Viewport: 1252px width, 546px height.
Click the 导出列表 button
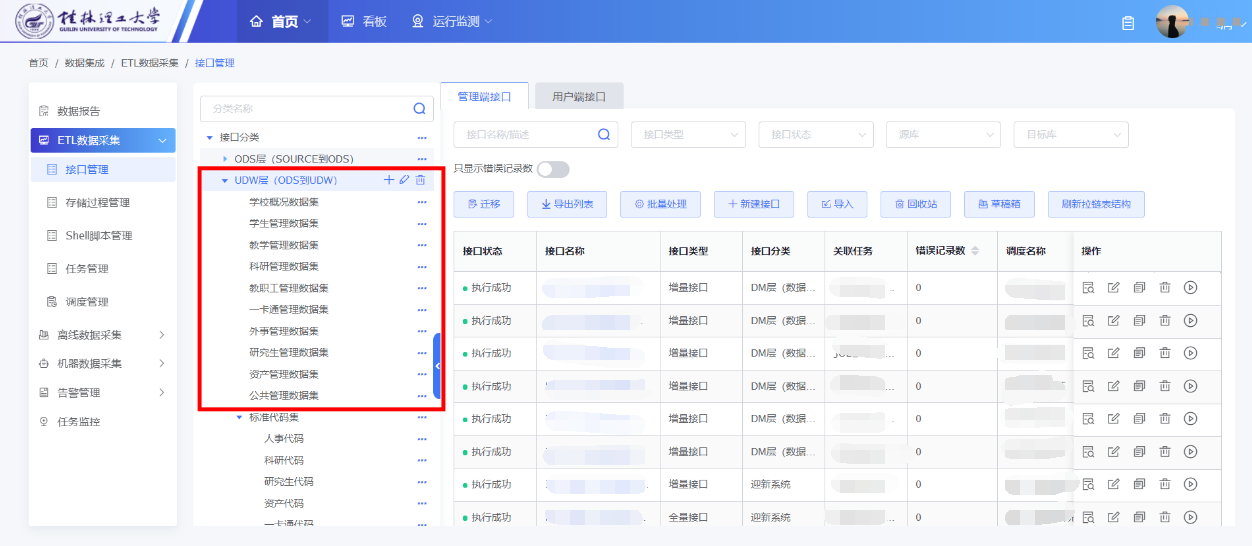pyautogui.click(x=566, y=204)
